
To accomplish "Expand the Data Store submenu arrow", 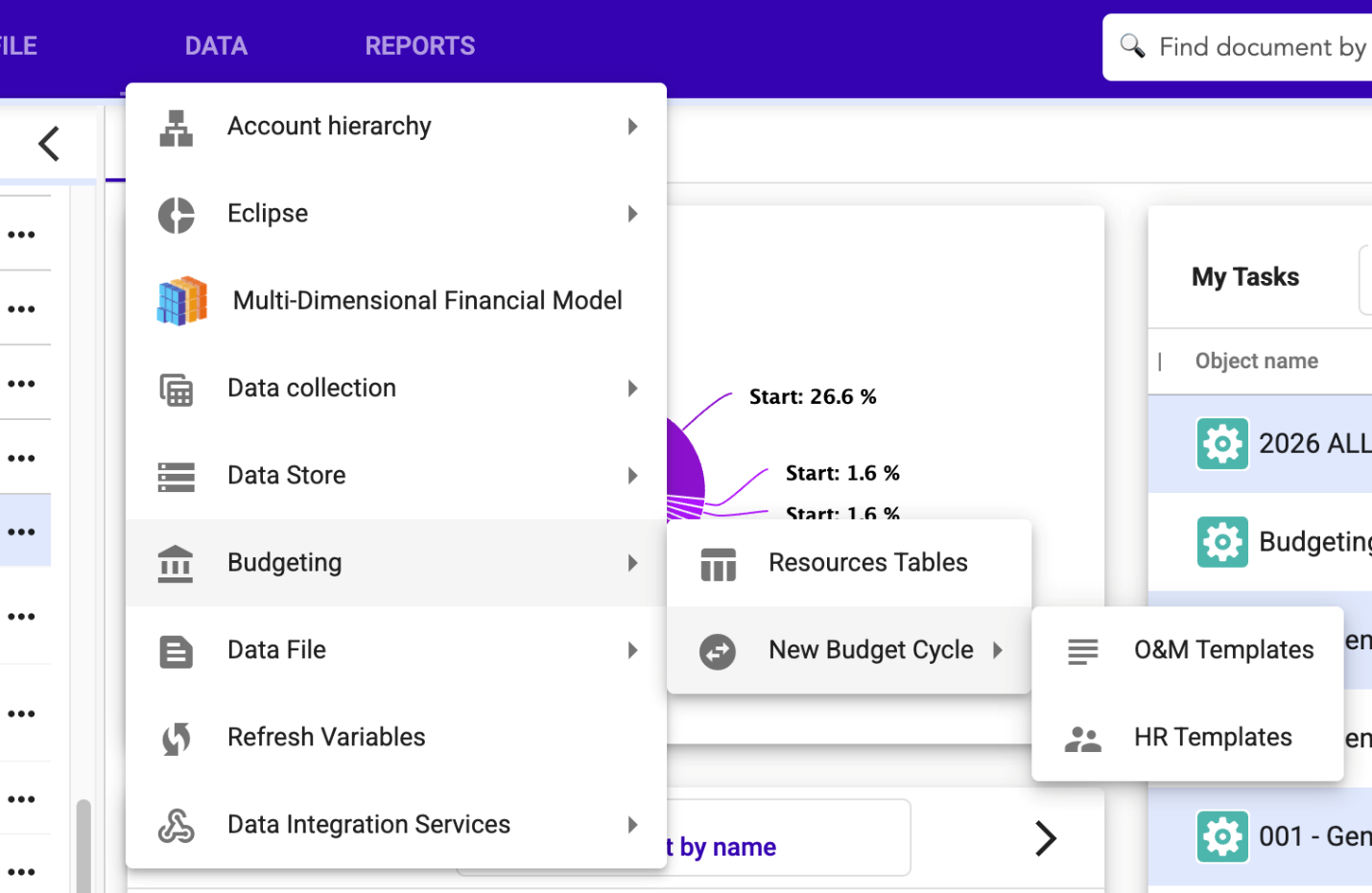I will click(632, 476).
